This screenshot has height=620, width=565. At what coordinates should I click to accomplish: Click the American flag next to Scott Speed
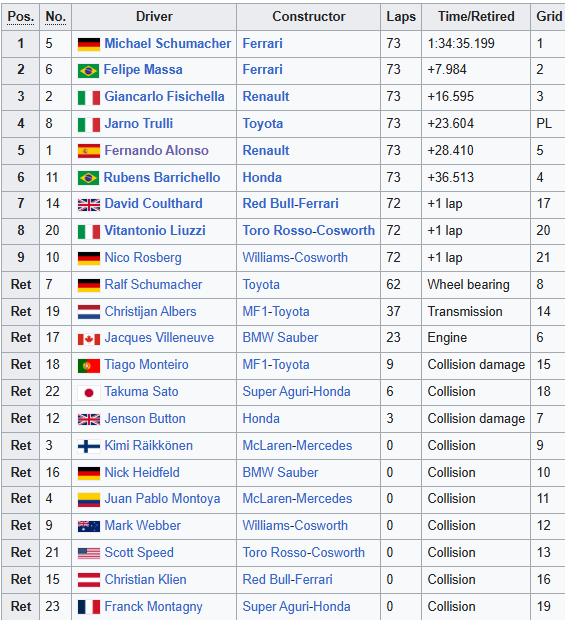pyautogui.click(x=89, y=554)
